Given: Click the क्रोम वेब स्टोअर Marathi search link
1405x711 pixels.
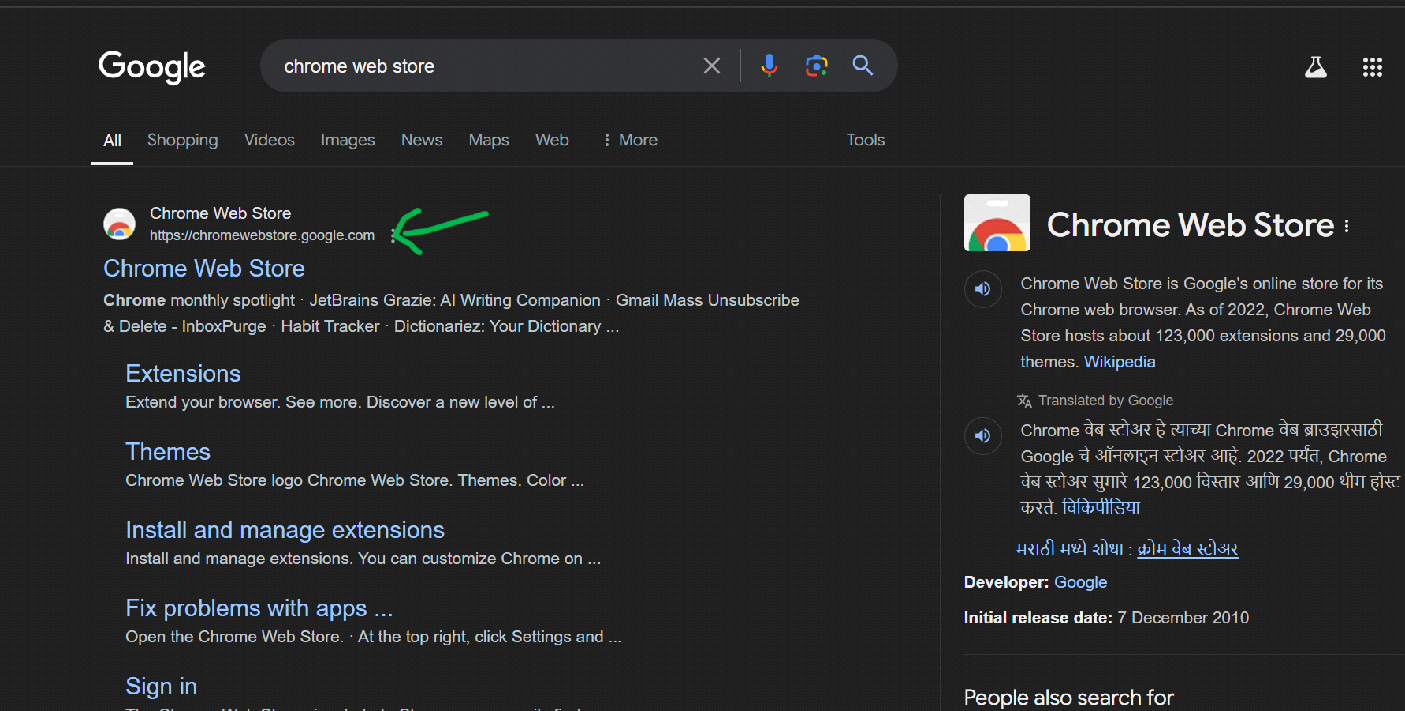Looking at the screenshot, I should click(1188, 549).
